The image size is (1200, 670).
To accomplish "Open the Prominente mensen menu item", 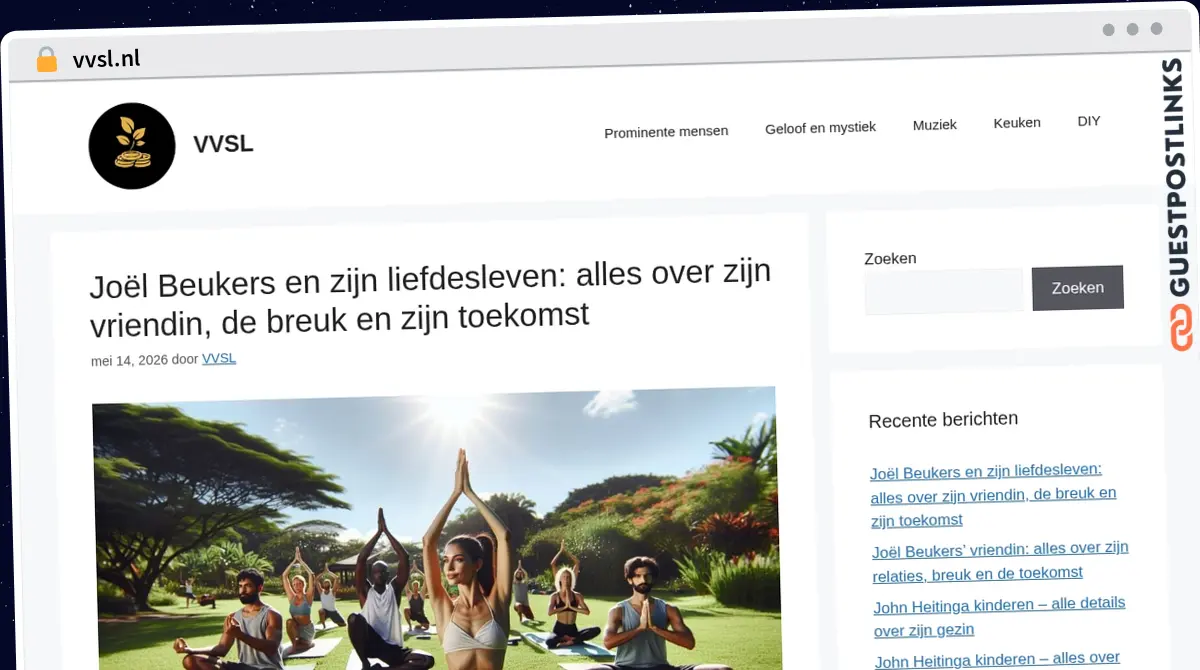I will coord(666,131).
